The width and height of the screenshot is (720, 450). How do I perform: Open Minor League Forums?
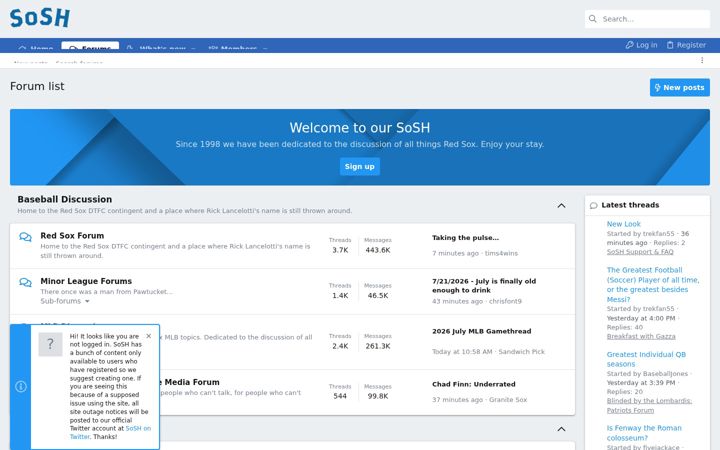point(86,281)
